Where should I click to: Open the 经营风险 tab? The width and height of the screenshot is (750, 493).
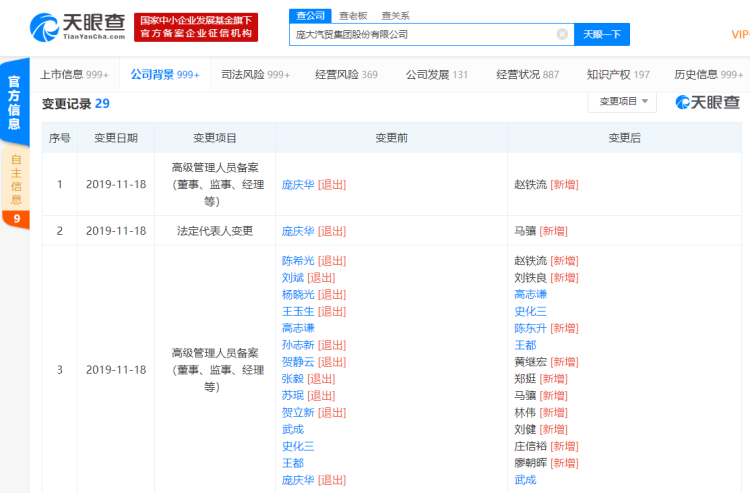pos(346,74)
